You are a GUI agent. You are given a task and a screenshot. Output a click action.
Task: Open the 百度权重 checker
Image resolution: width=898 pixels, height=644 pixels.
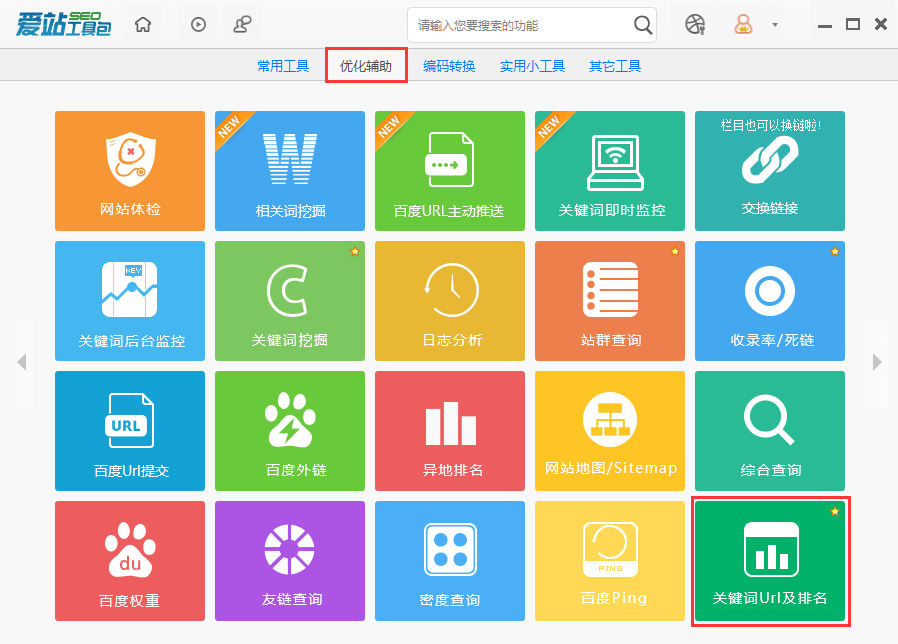pos(129,560)
